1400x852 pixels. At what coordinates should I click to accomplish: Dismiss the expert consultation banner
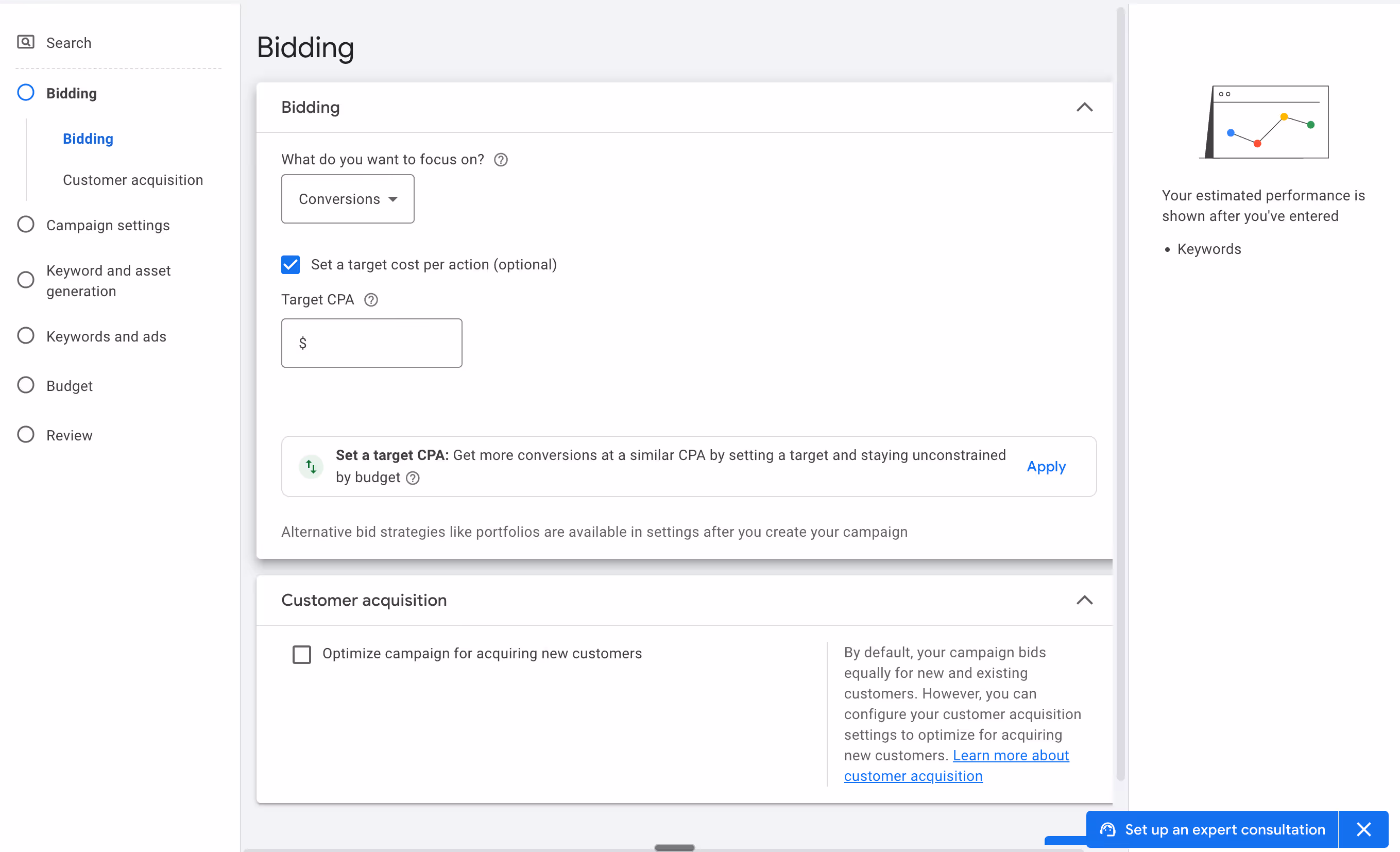tap(1363, 829)
